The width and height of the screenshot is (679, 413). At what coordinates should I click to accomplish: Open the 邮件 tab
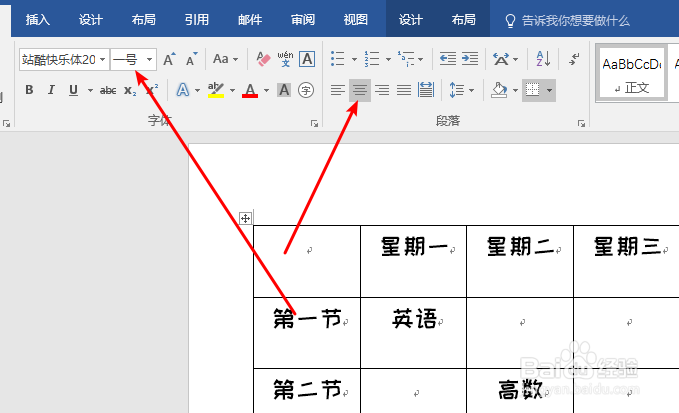[250, 20]
